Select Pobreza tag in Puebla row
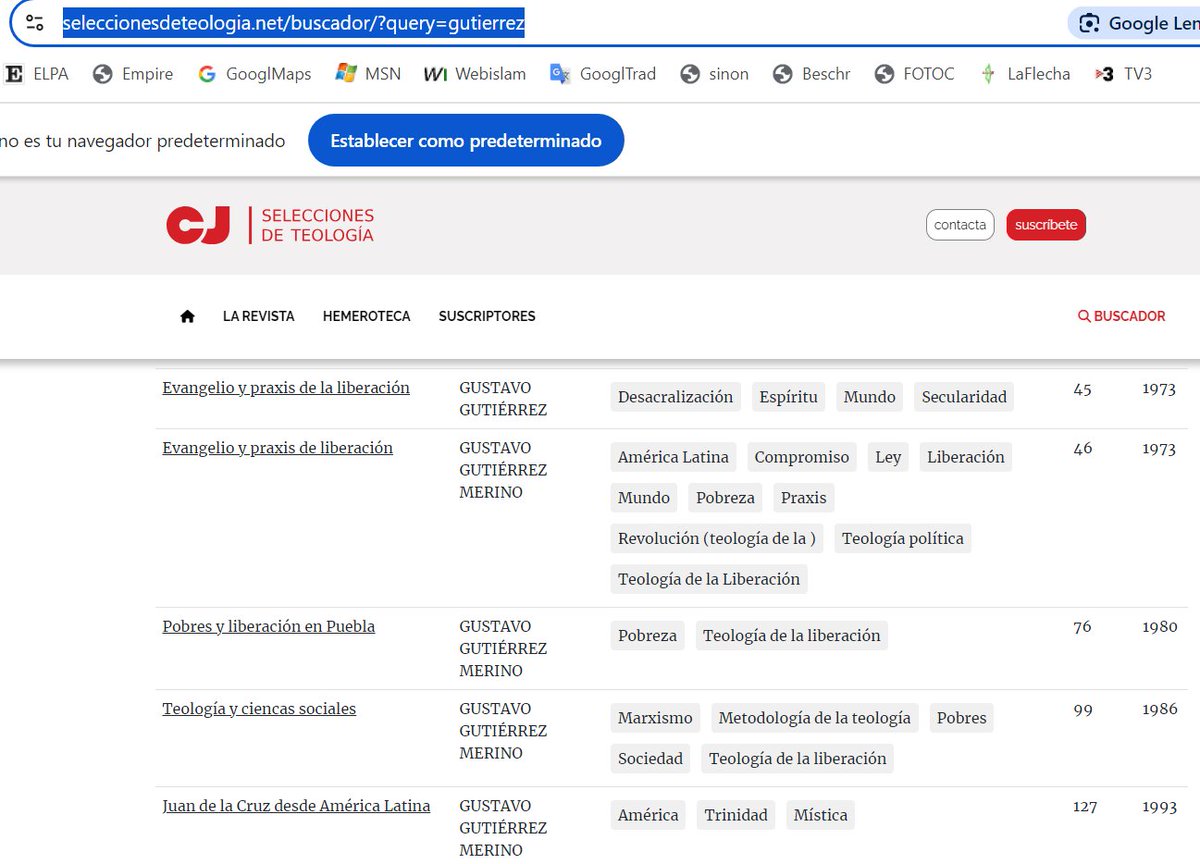 (648, 636)
